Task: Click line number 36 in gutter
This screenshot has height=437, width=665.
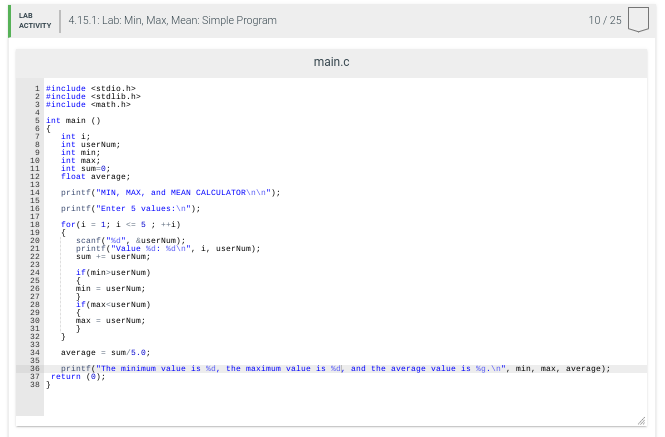Action: point(35,369)
